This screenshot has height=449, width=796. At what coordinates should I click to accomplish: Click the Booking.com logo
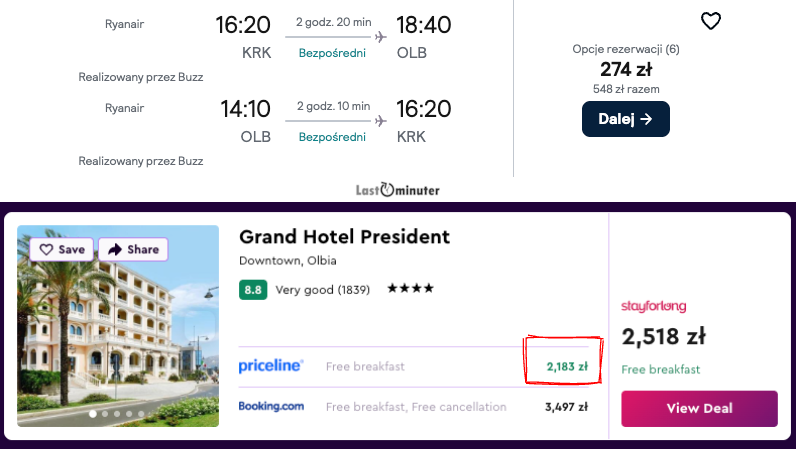point(270,407)
